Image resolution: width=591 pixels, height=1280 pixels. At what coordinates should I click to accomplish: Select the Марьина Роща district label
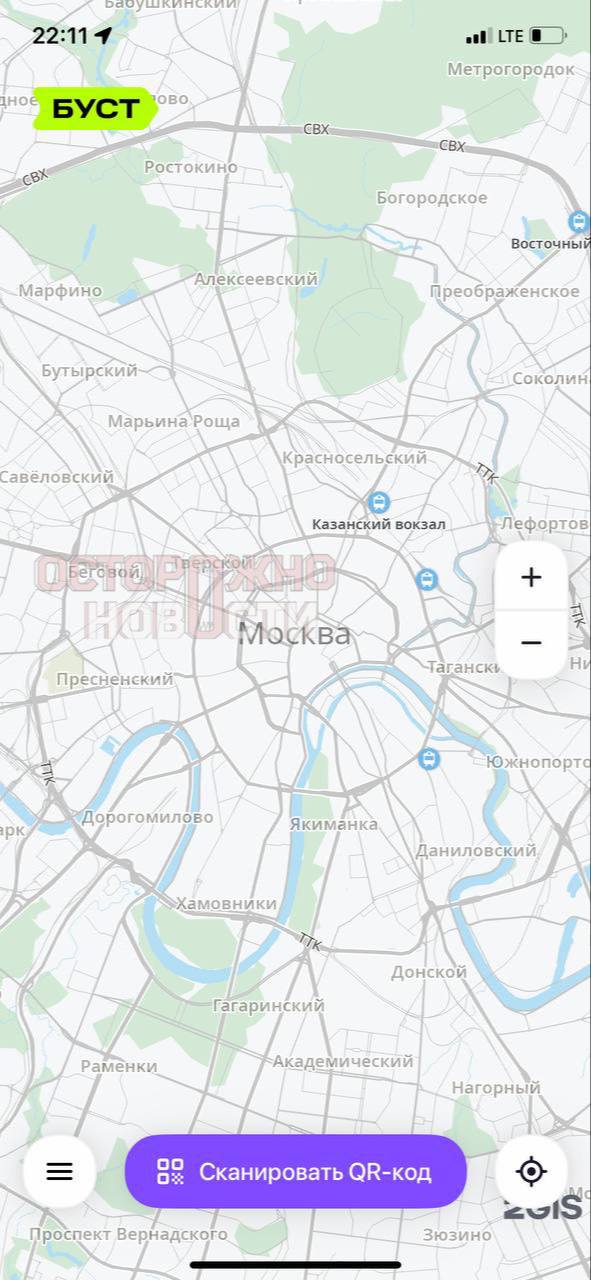[x=174, y=421]
